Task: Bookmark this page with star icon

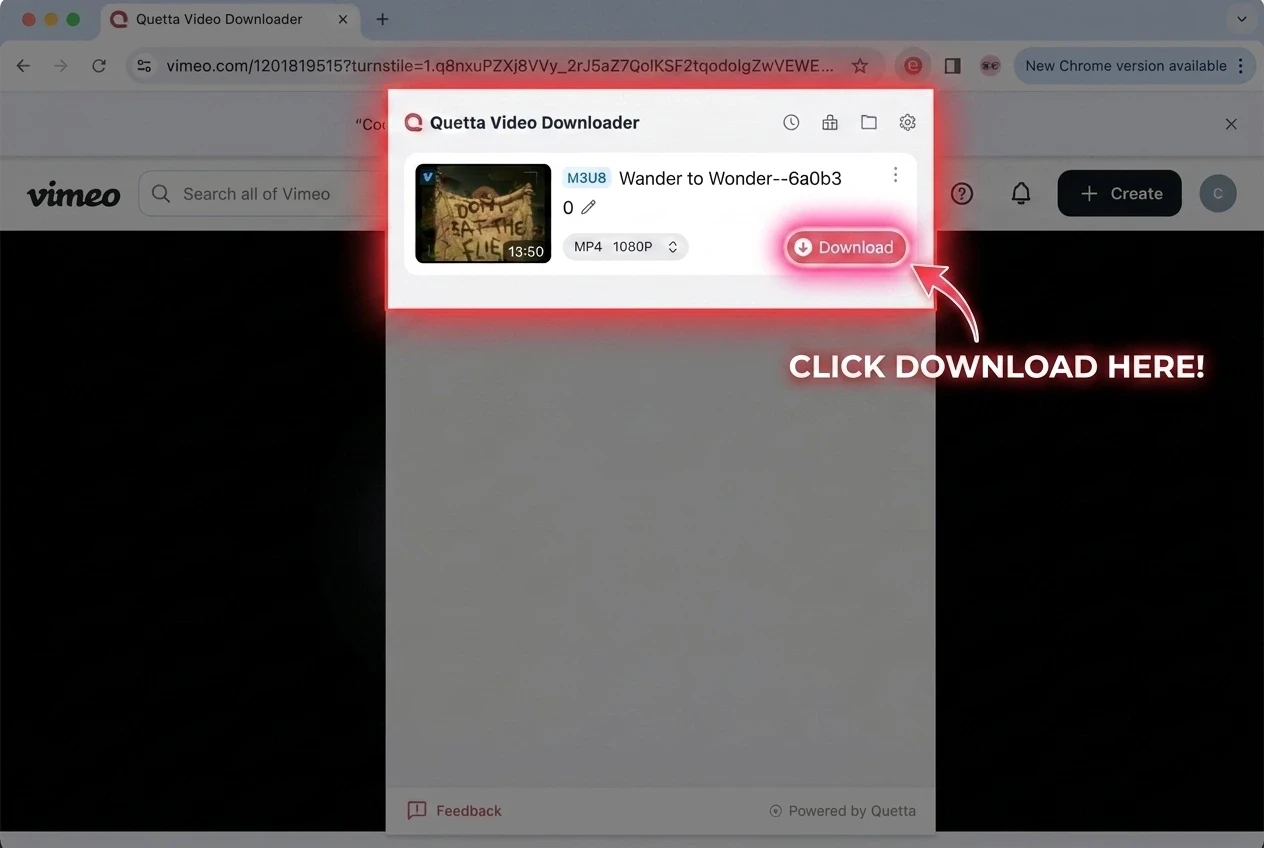Action: [x=860, y=66]
